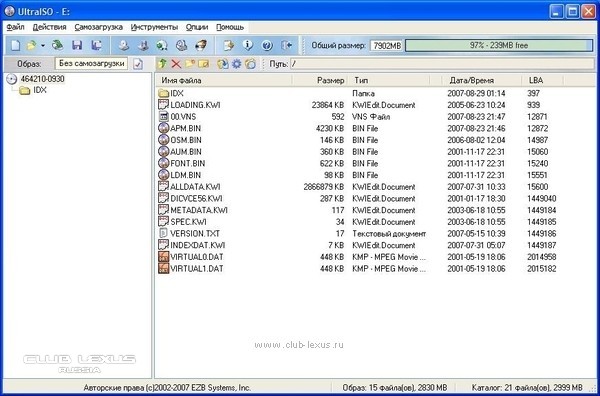
Task: Click status text 'Каталог: 21 файла(ов), 2999 MB'
Action: [x=527, y=387]
